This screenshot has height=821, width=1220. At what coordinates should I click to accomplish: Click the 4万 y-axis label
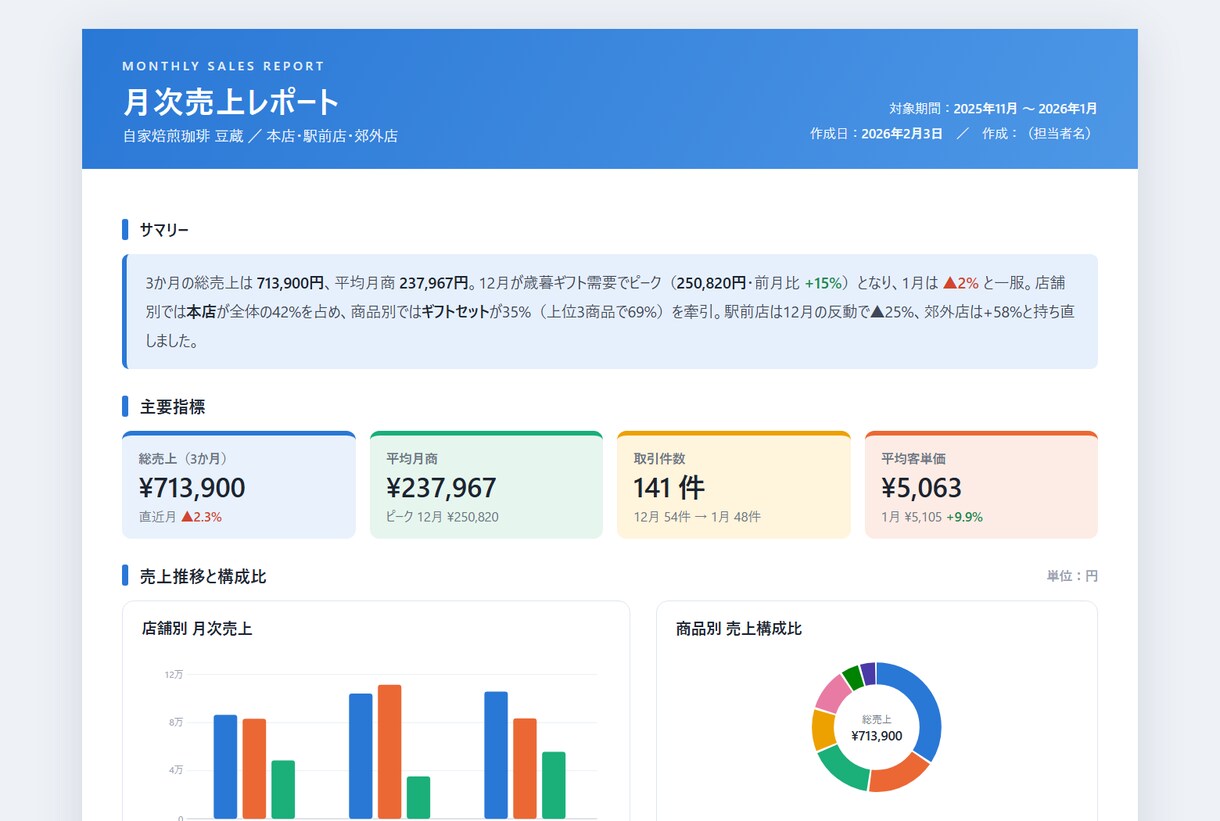click(x=176, y=770)
